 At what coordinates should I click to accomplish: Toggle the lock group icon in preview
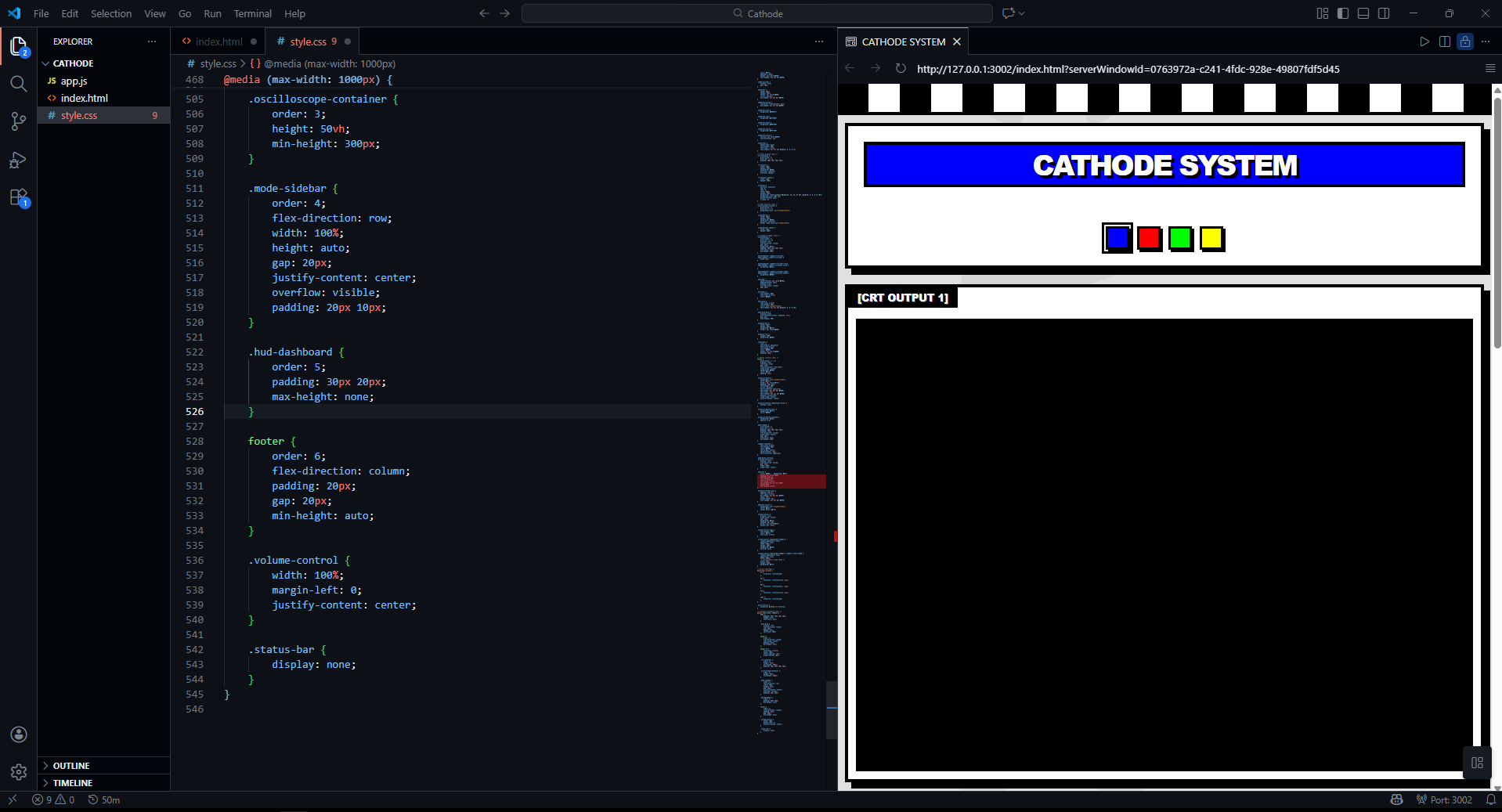tap(1465, 42)
